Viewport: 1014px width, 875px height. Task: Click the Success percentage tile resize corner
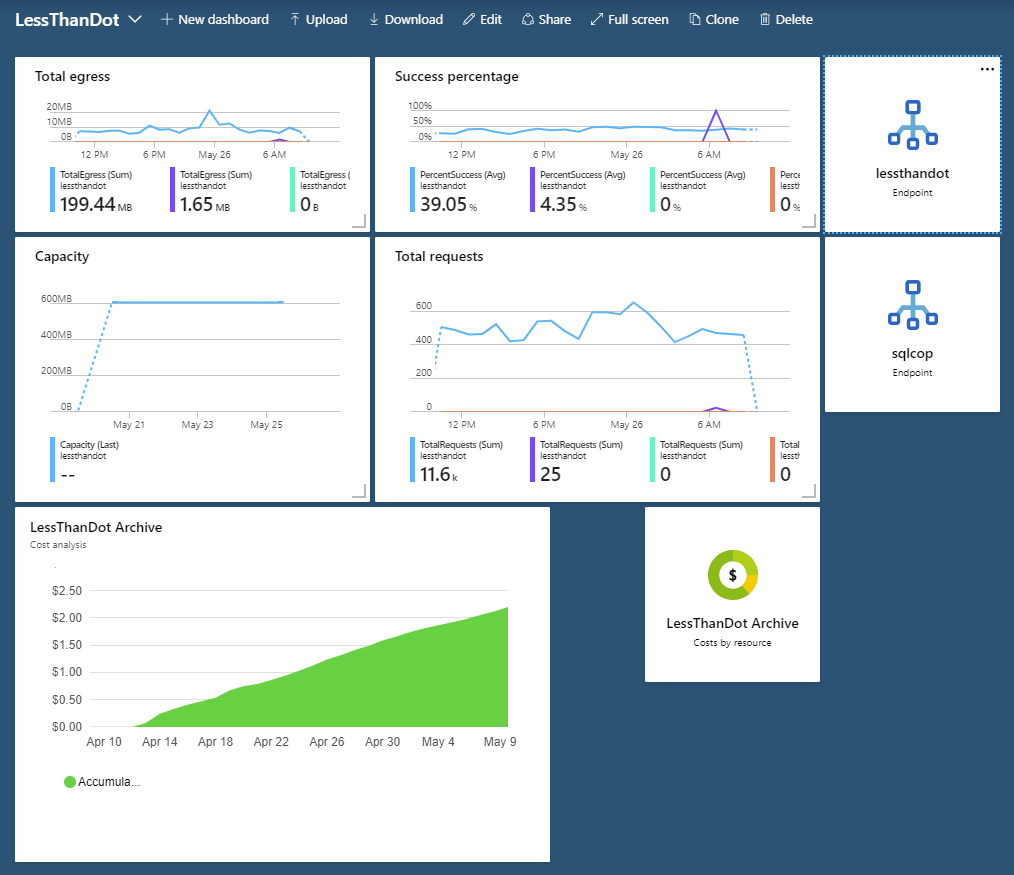coord(808,221)
